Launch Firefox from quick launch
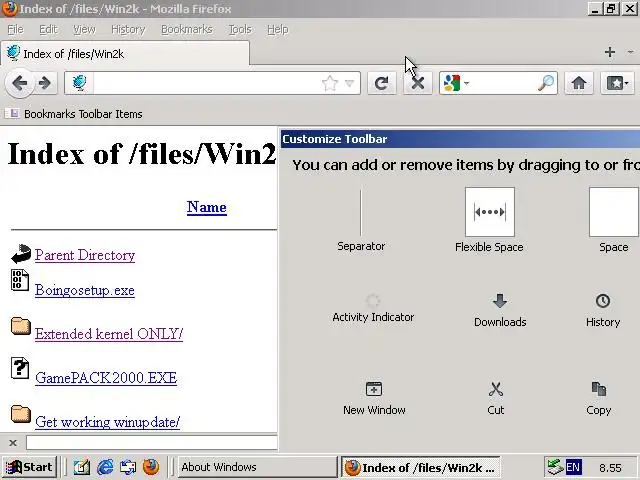The height and width of the screenshot is (480, 640). tap(151, 467)
